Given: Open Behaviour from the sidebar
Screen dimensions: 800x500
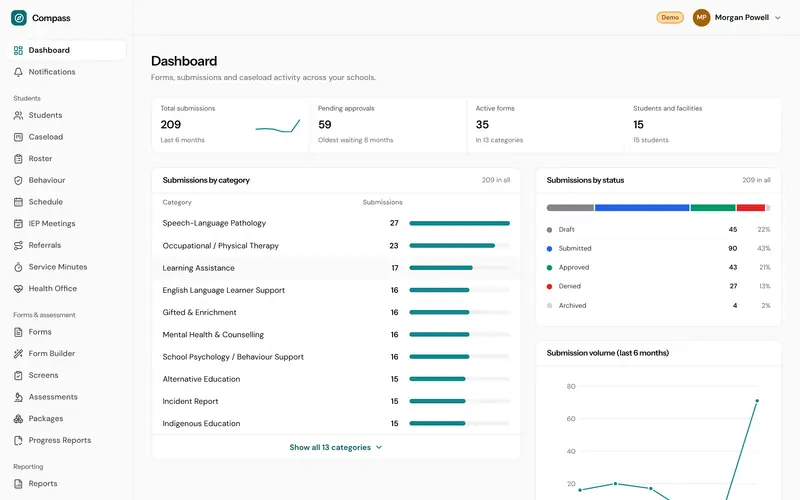Looking at the screenshot, I should (67, 180).
